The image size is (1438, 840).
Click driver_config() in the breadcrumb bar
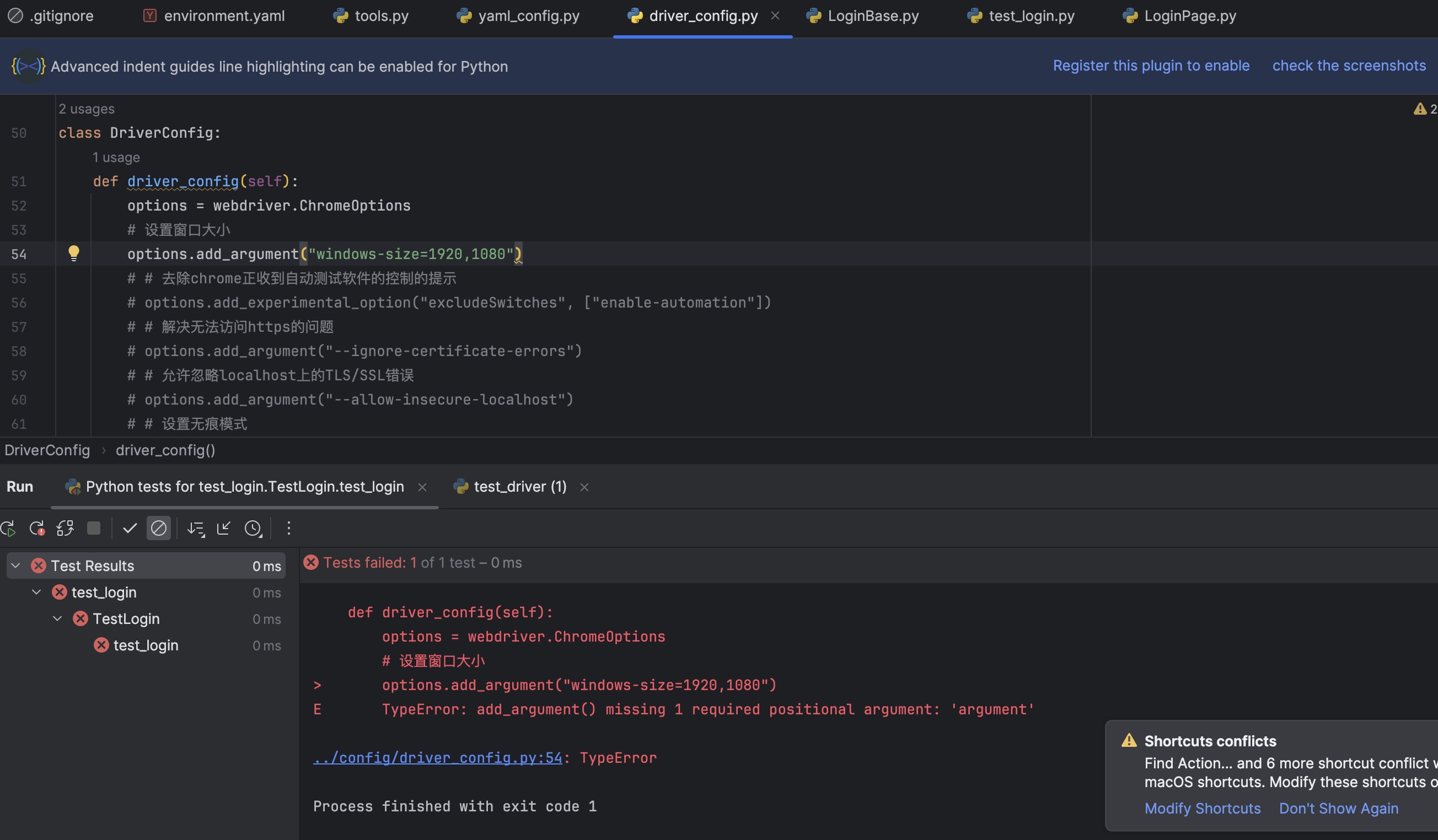coord(165,450)
